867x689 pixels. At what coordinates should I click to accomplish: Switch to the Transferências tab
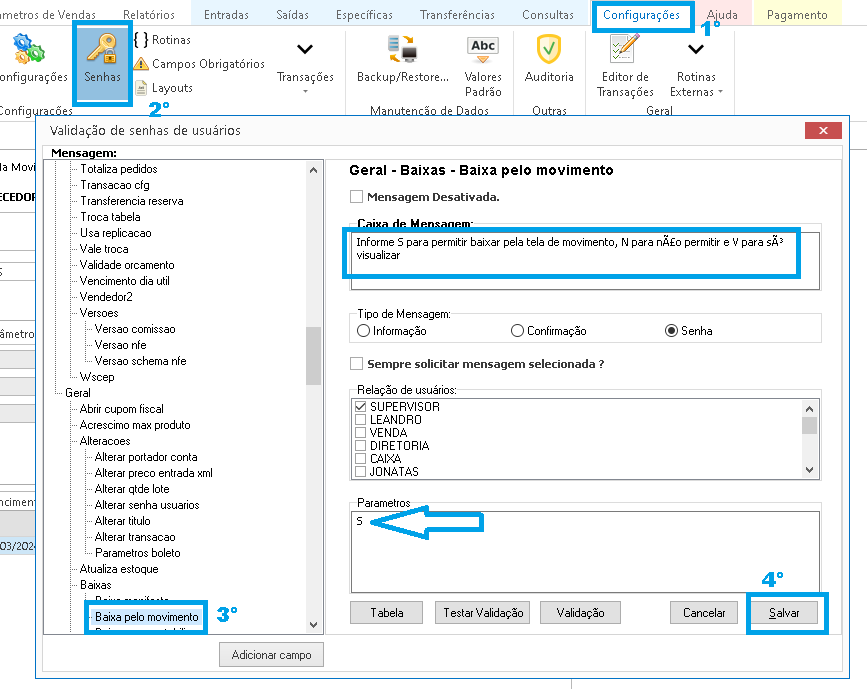[x=457, y=15]
